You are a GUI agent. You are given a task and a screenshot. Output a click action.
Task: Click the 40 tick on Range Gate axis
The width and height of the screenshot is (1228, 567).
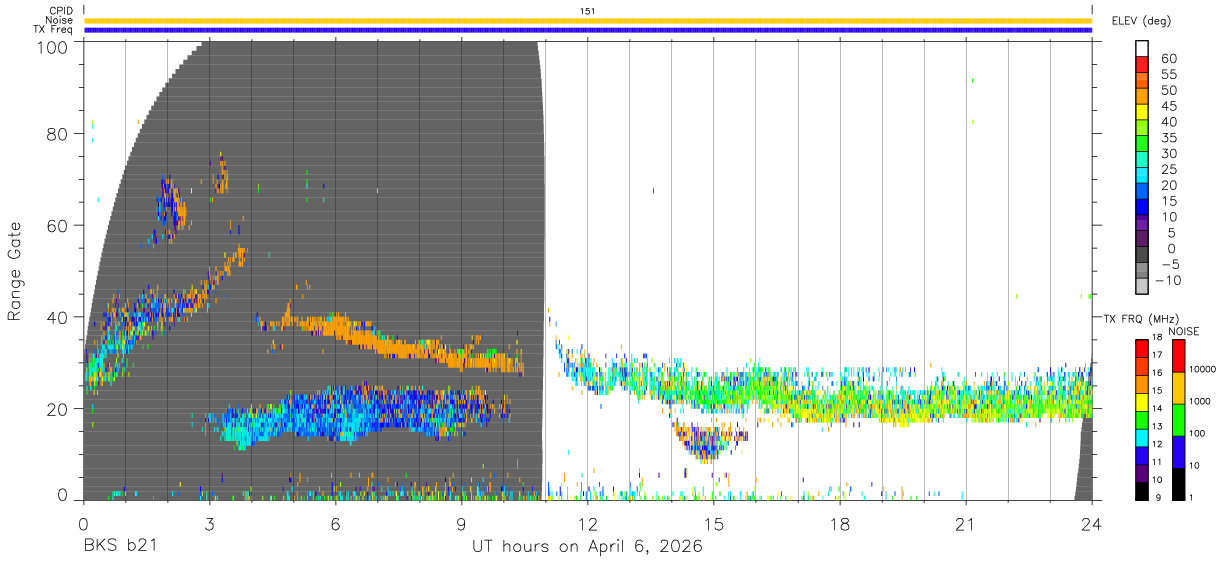[x=57, y=317]
